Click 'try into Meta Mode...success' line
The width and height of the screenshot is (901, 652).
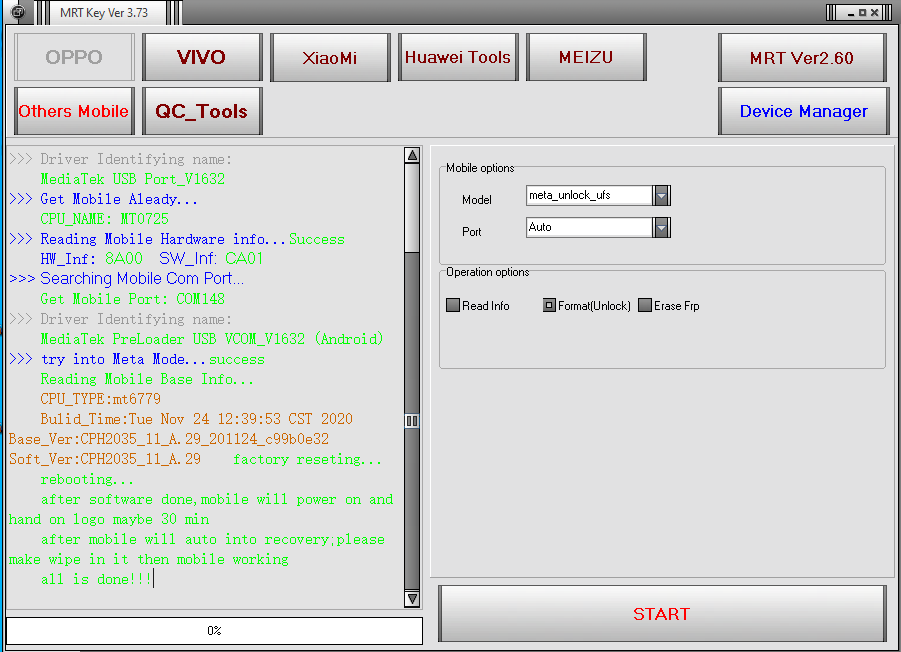point(137,359)
